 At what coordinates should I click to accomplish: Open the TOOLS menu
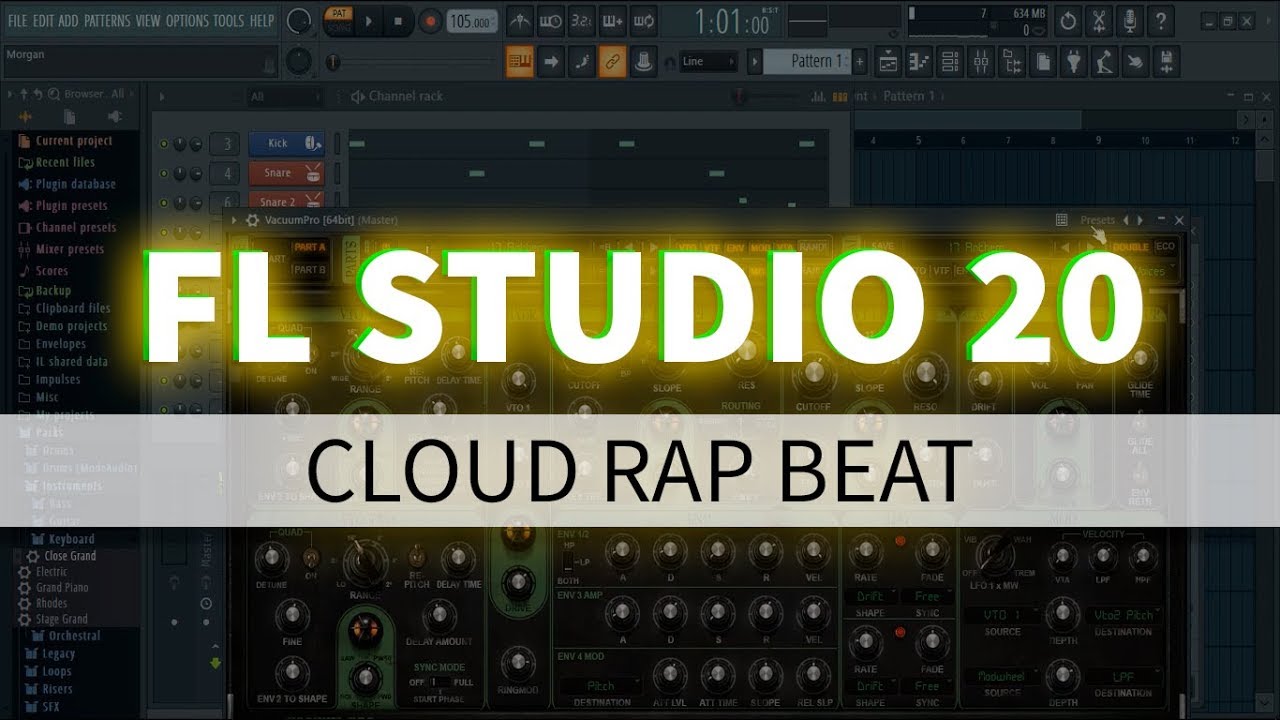pyautogui.click(x=228, y=20)
